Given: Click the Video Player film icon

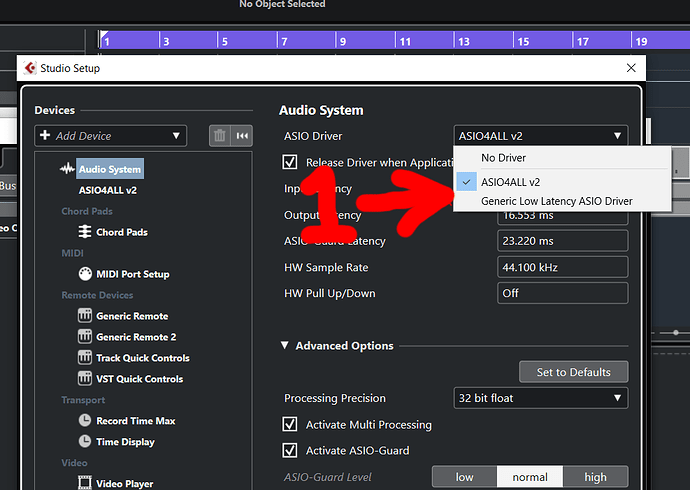Looking at the screenshot, I should [85, 483].
